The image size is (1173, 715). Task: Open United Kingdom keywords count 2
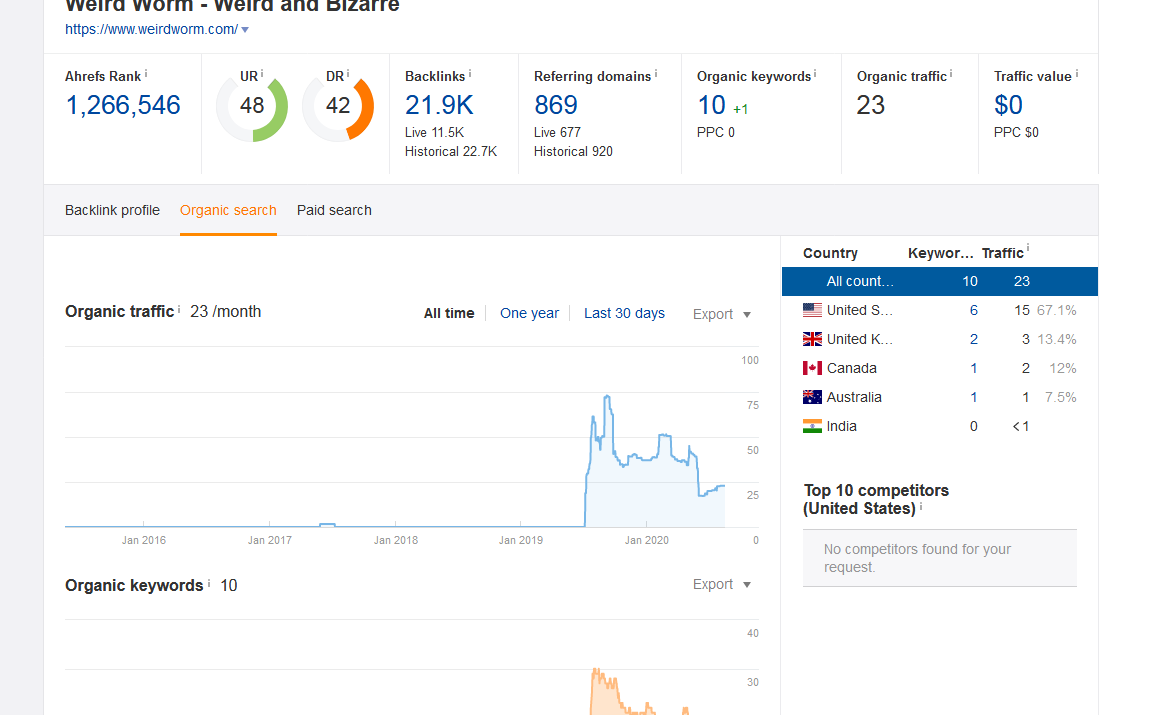click(973, 339)
